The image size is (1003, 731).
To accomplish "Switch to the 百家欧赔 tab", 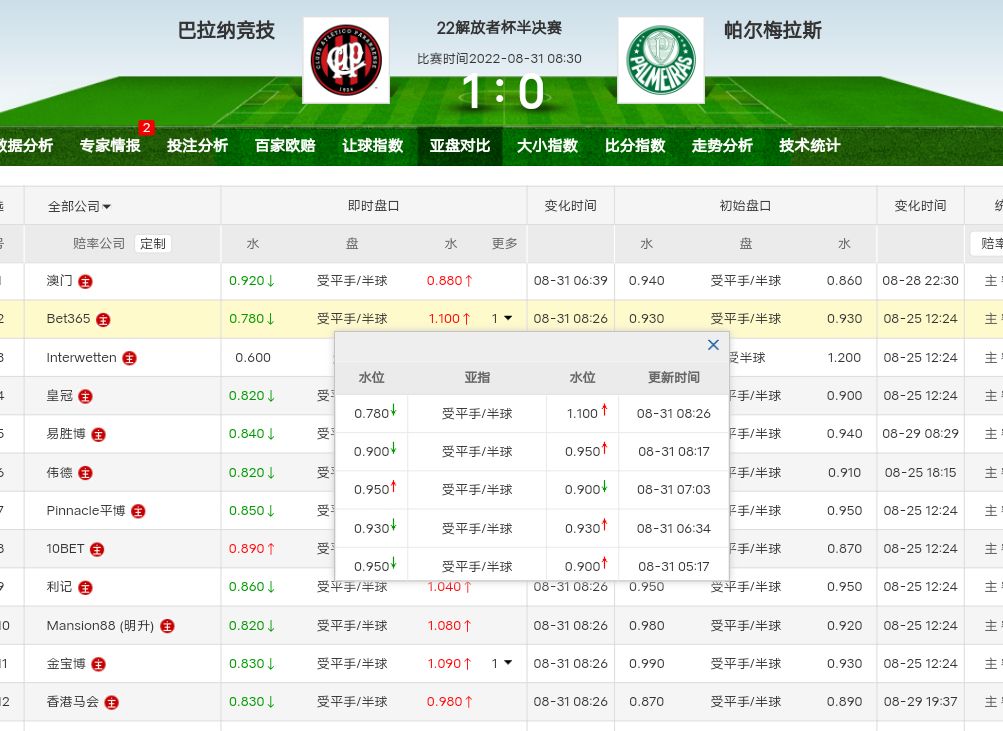I will pos(285,145).
